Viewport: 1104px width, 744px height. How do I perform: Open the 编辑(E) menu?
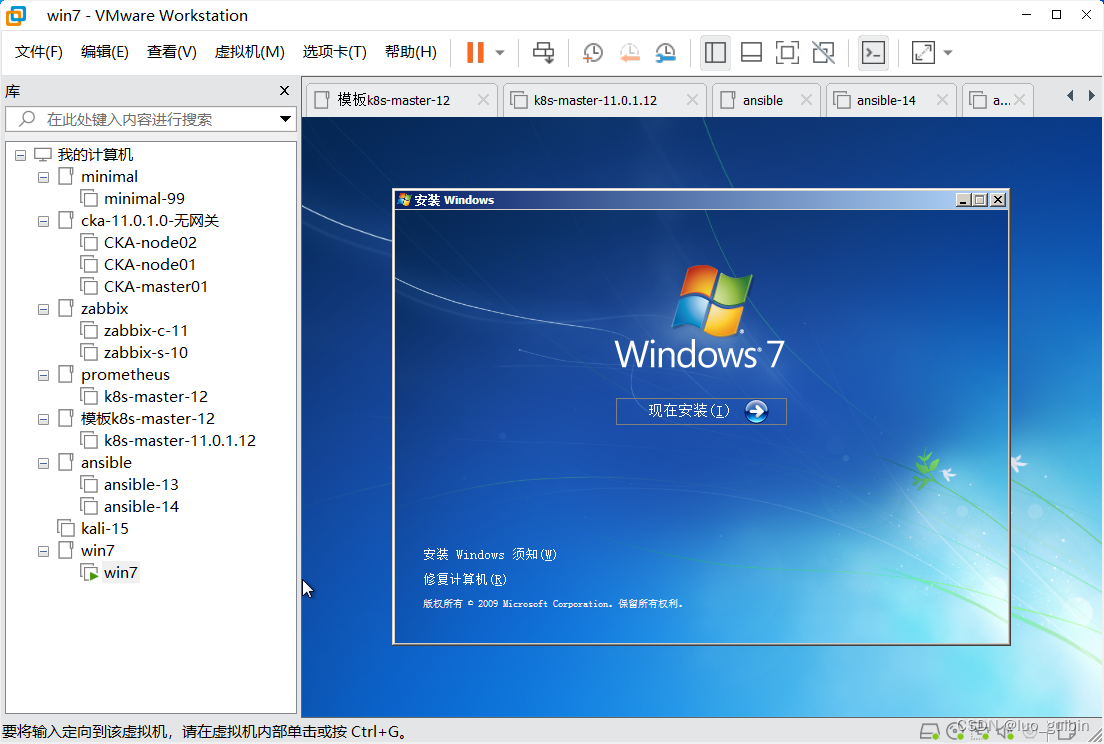pos(105,52)
